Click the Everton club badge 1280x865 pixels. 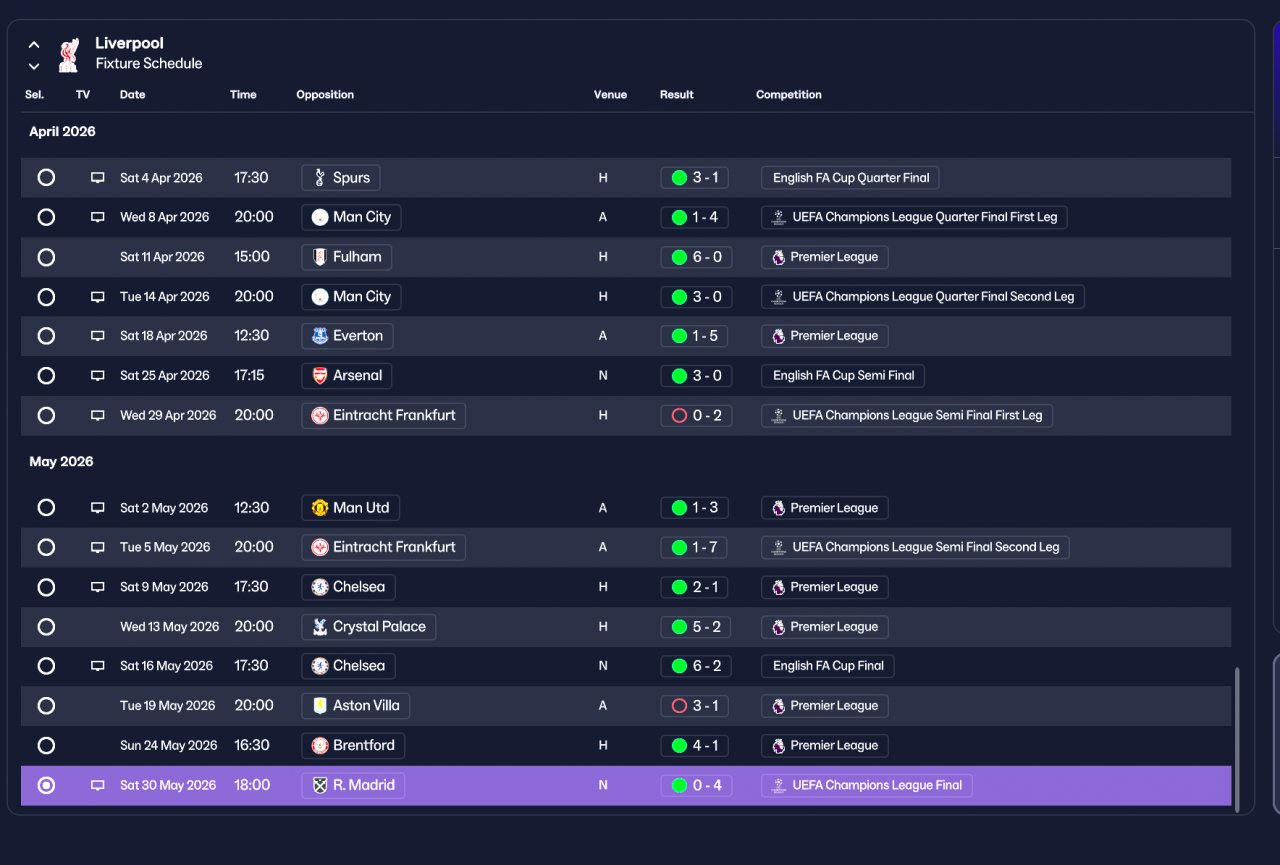(x=320, y=336)
